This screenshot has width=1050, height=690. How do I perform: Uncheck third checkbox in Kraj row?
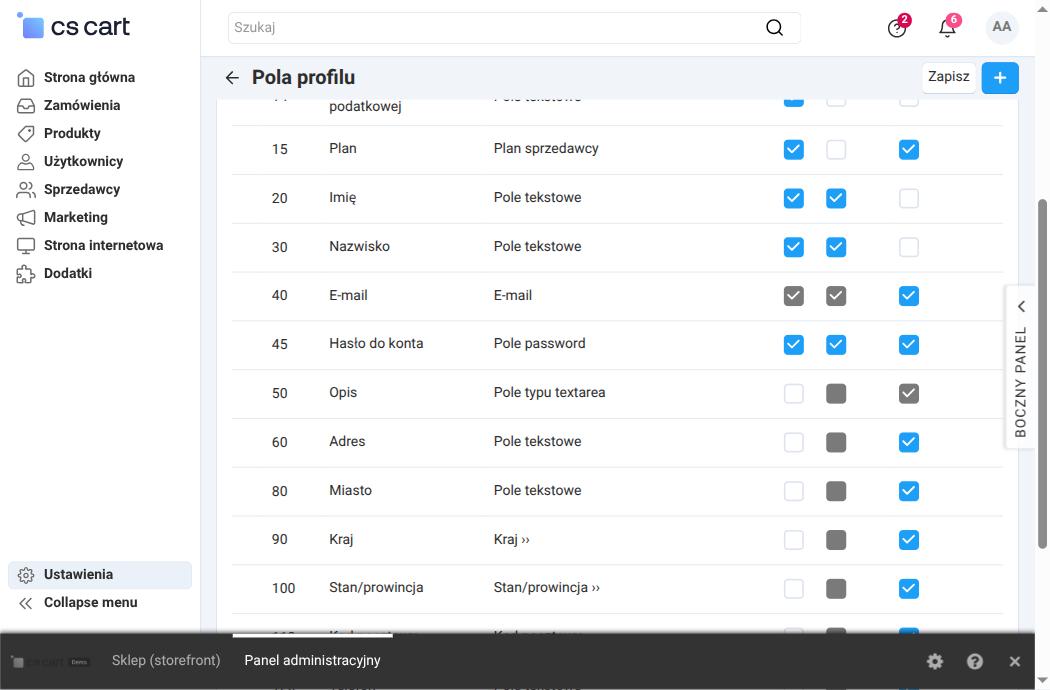tap(909, 540)
